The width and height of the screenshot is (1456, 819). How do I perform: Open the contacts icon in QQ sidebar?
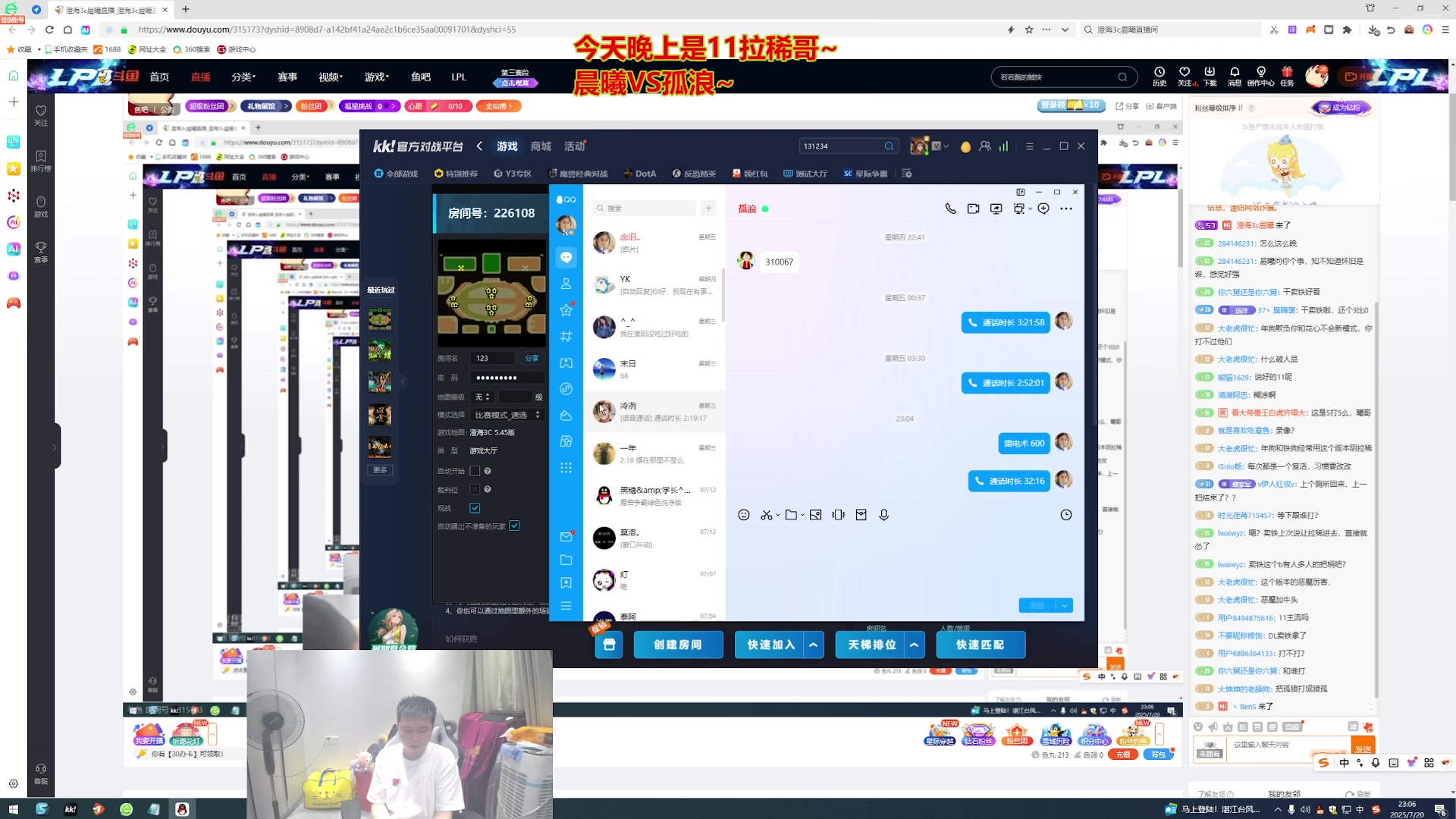point(566,284)
